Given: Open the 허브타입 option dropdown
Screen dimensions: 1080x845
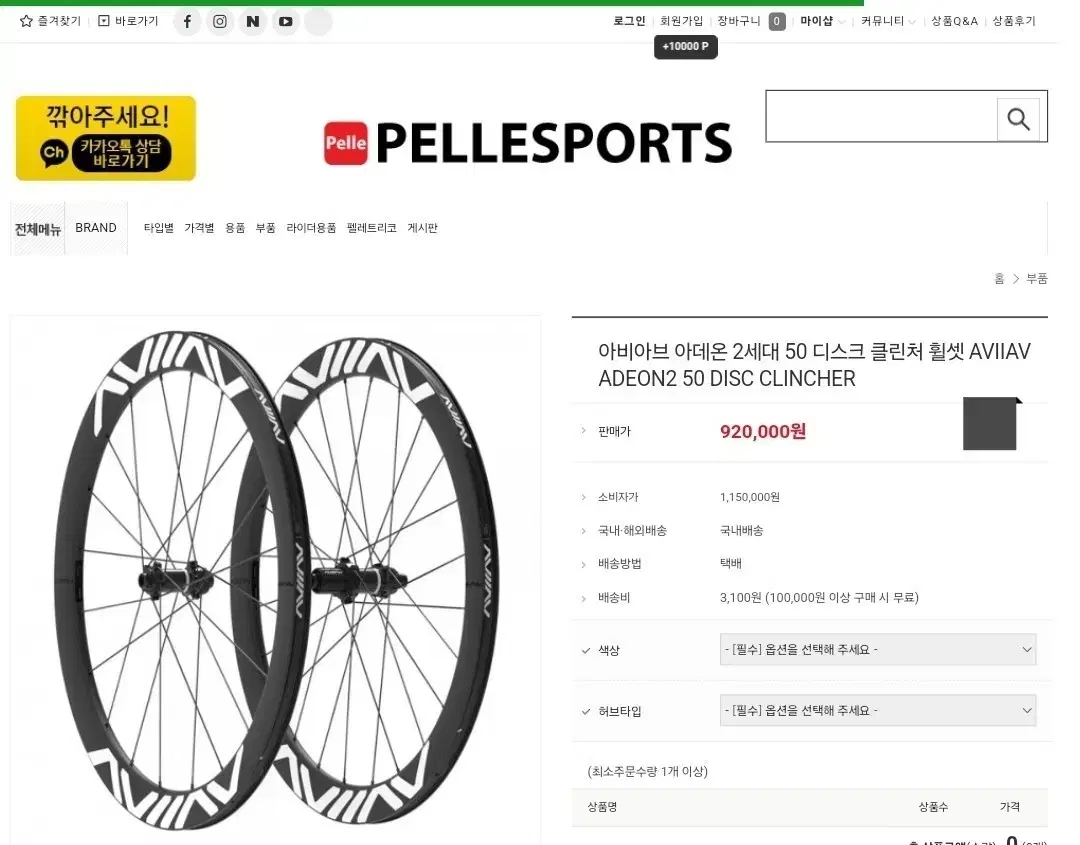Looking at the screenshot, I should [877, 710].
